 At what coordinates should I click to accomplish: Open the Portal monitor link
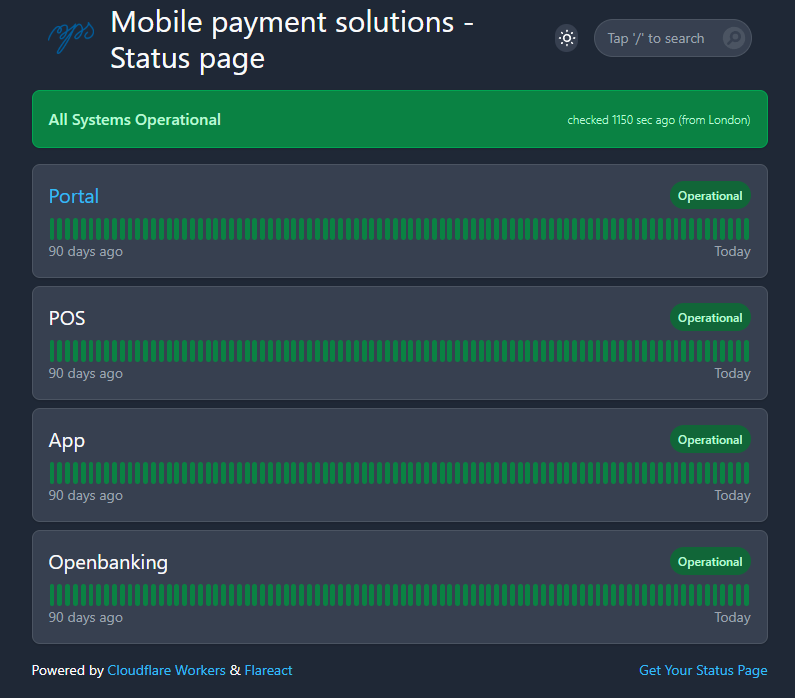(x=74, y=196)
